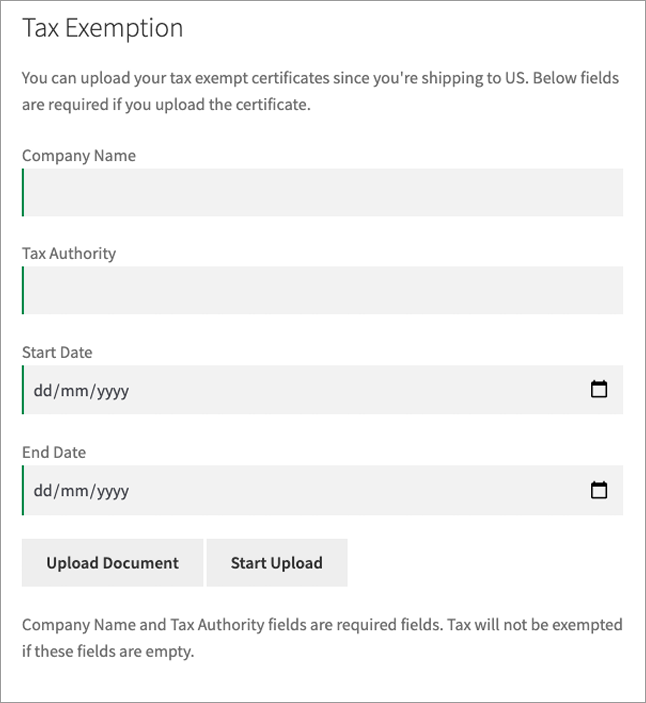Click the Upload Document button
Screen dimensions: 646x703
click(x=113, y=563)
